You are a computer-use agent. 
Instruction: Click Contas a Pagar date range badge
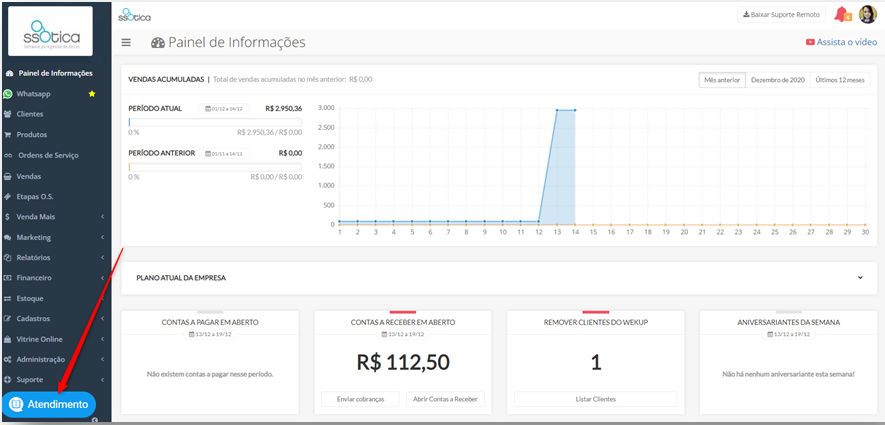click(210, 334)
